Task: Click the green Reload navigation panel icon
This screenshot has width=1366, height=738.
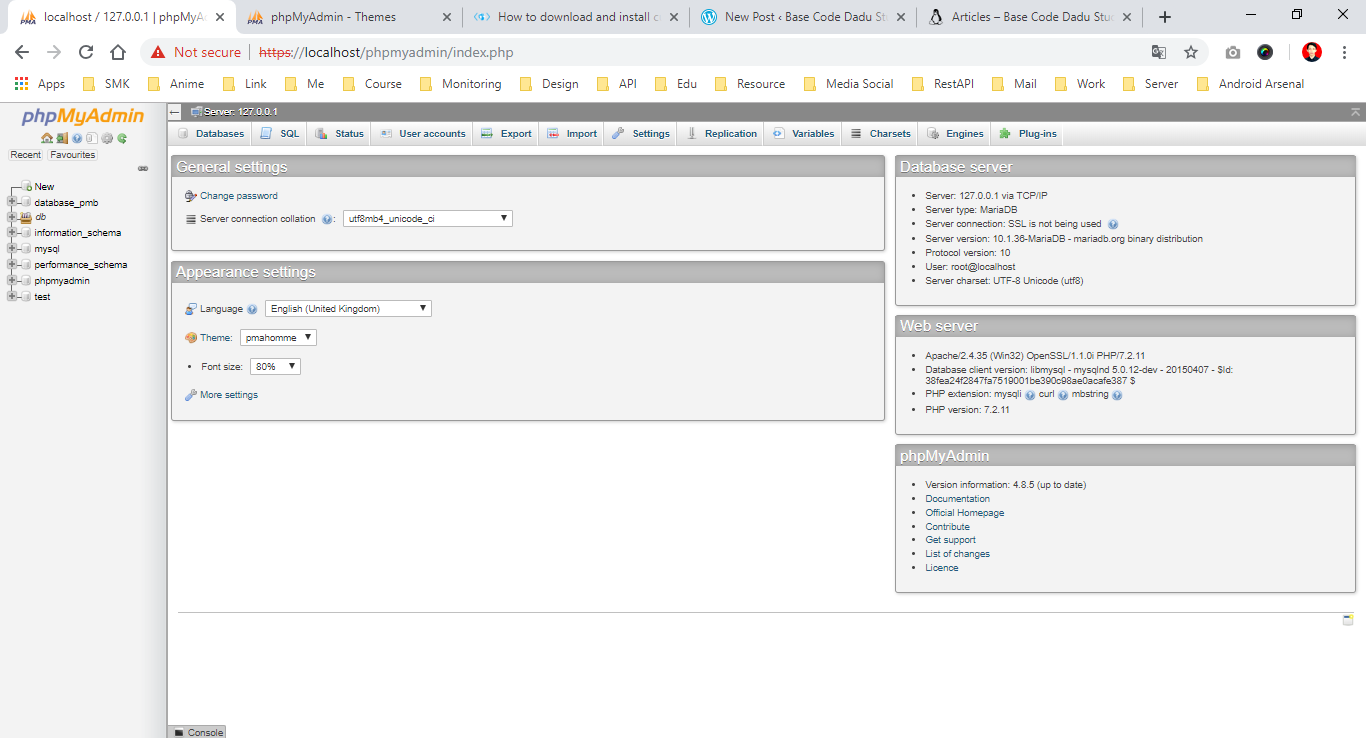Action: [122, 138]
